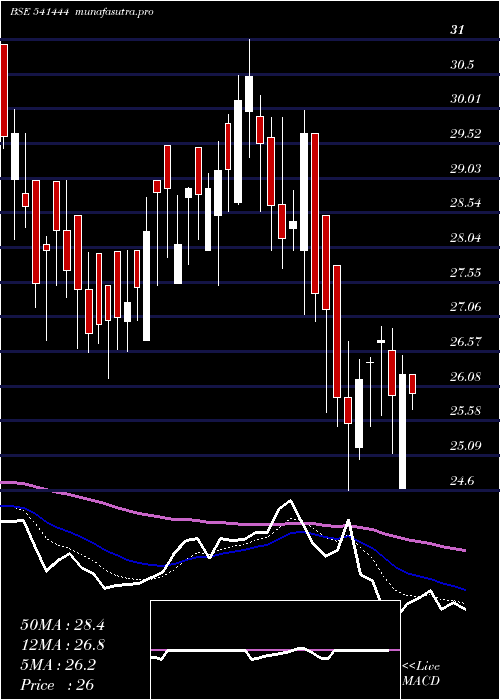Image resolution: width=500 pixels, height=700 pixels.
Task: Click the first red candle at the chart's left edge
Action: (x=4, y=90)
